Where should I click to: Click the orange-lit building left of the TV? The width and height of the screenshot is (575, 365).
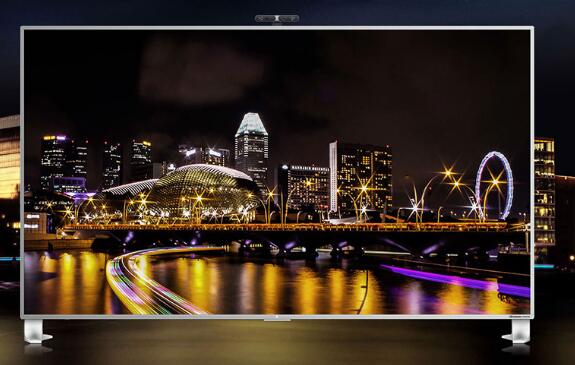tap(10, 157)
